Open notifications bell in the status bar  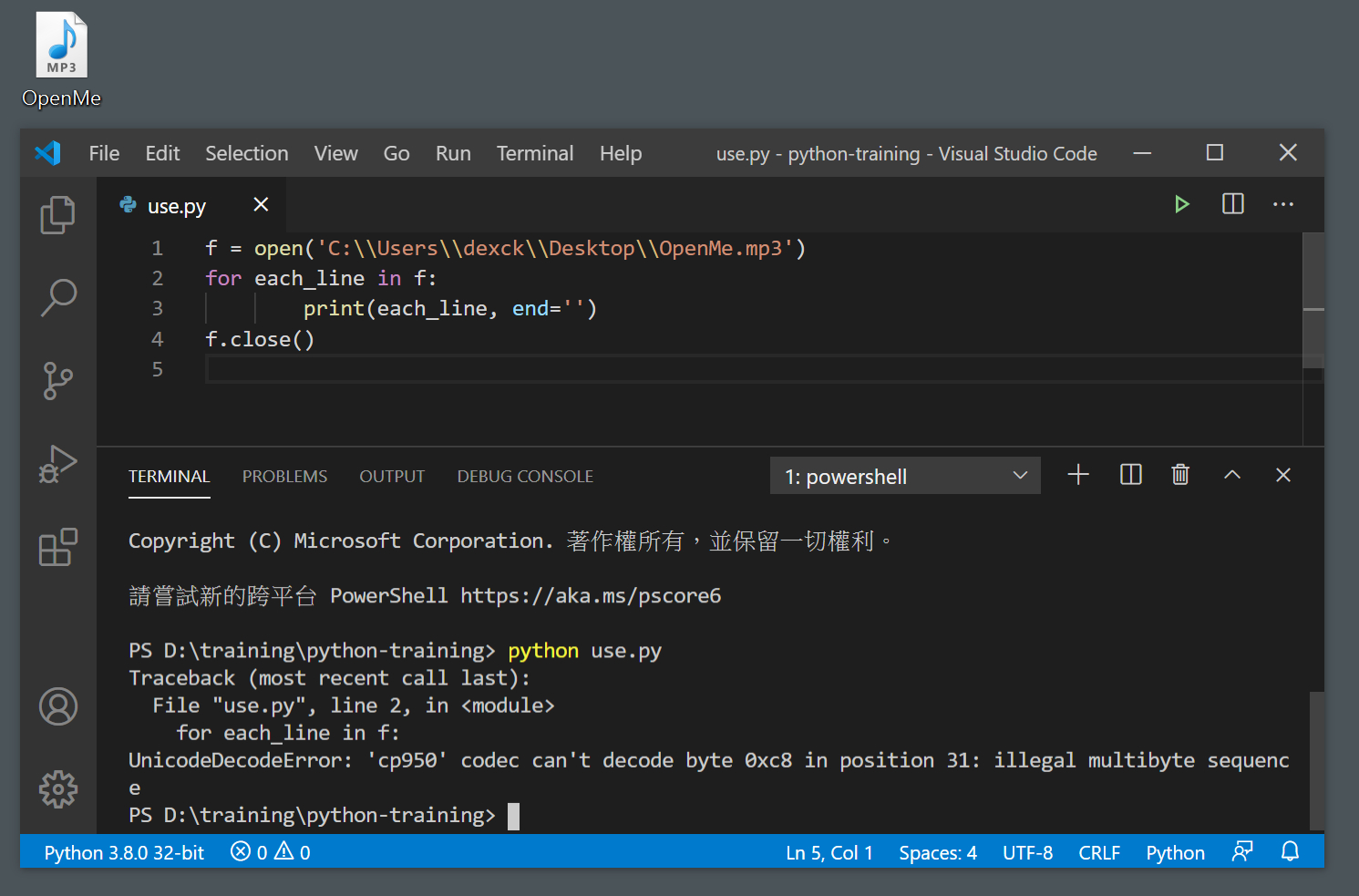1290,851
